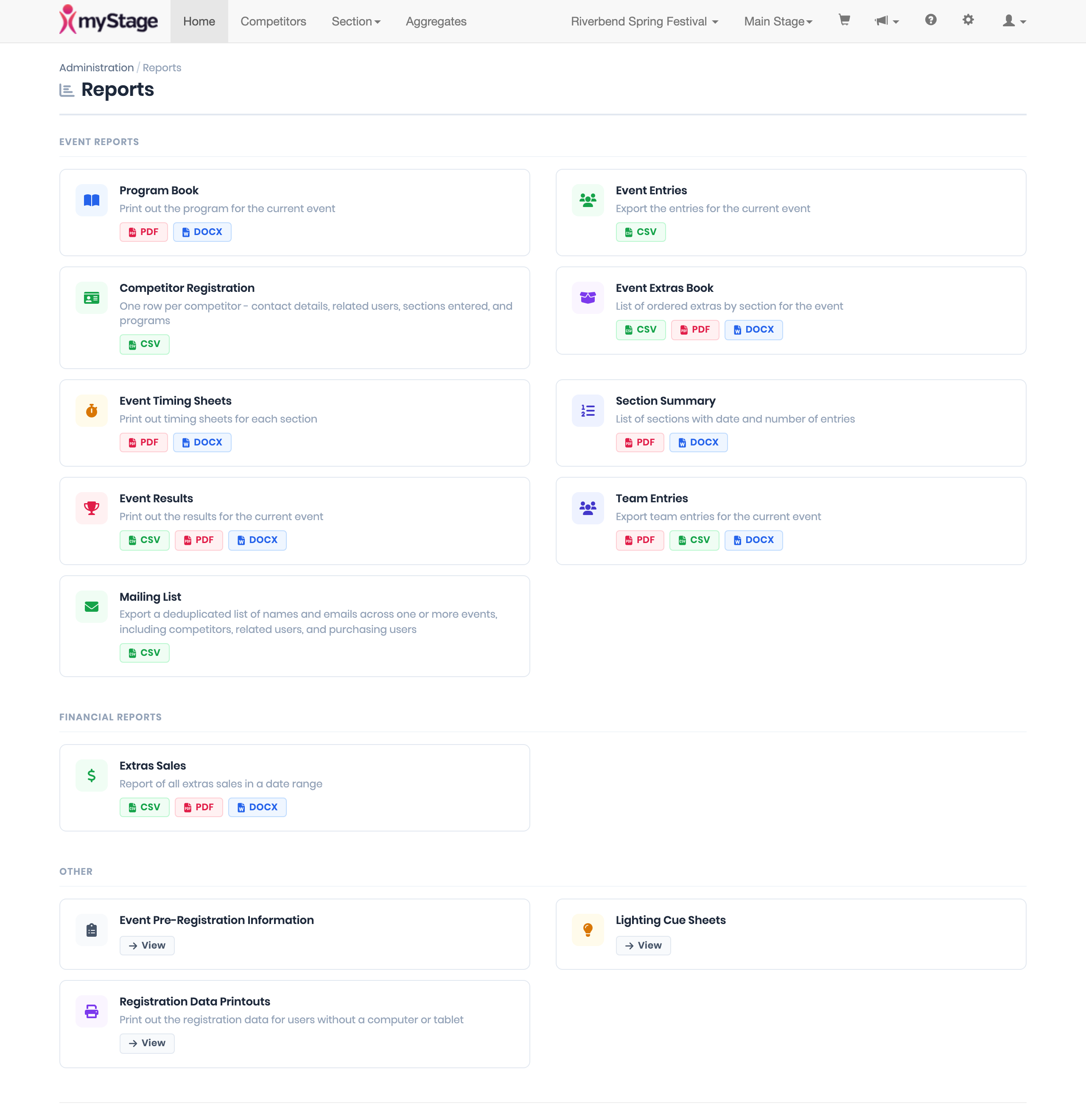Open the megaphone announcements menu
The image size is (1086, 1120).
tap(887, 21)
